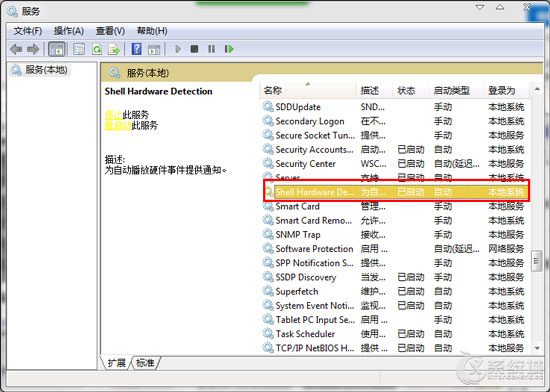Click the gear icon beside SNMP Trap
This screenshot has height=392, width=550.
click(x=268, y=234)
